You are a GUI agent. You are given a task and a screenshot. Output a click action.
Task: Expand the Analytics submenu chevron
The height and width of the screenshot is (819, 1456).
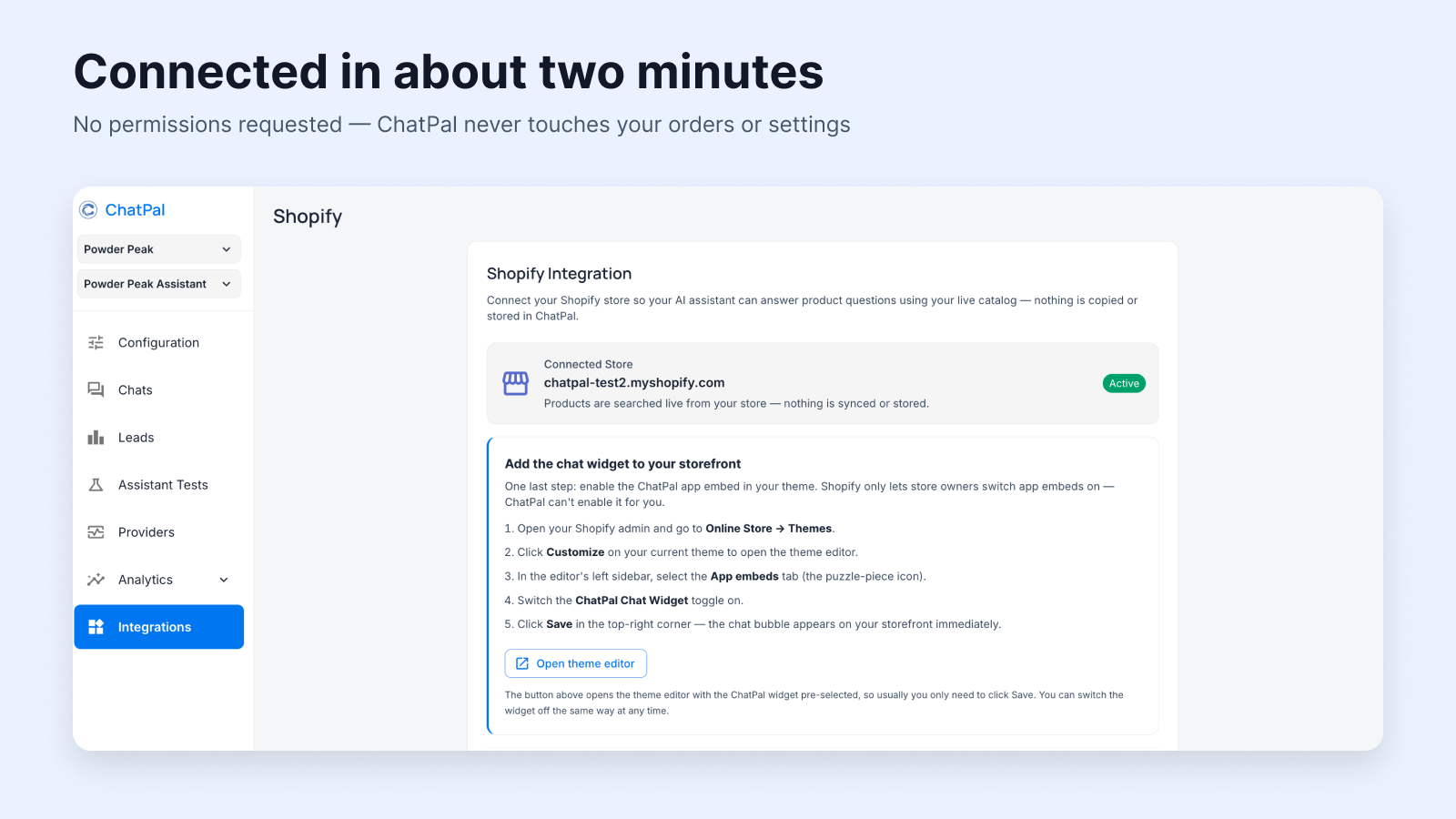[224, 580]
